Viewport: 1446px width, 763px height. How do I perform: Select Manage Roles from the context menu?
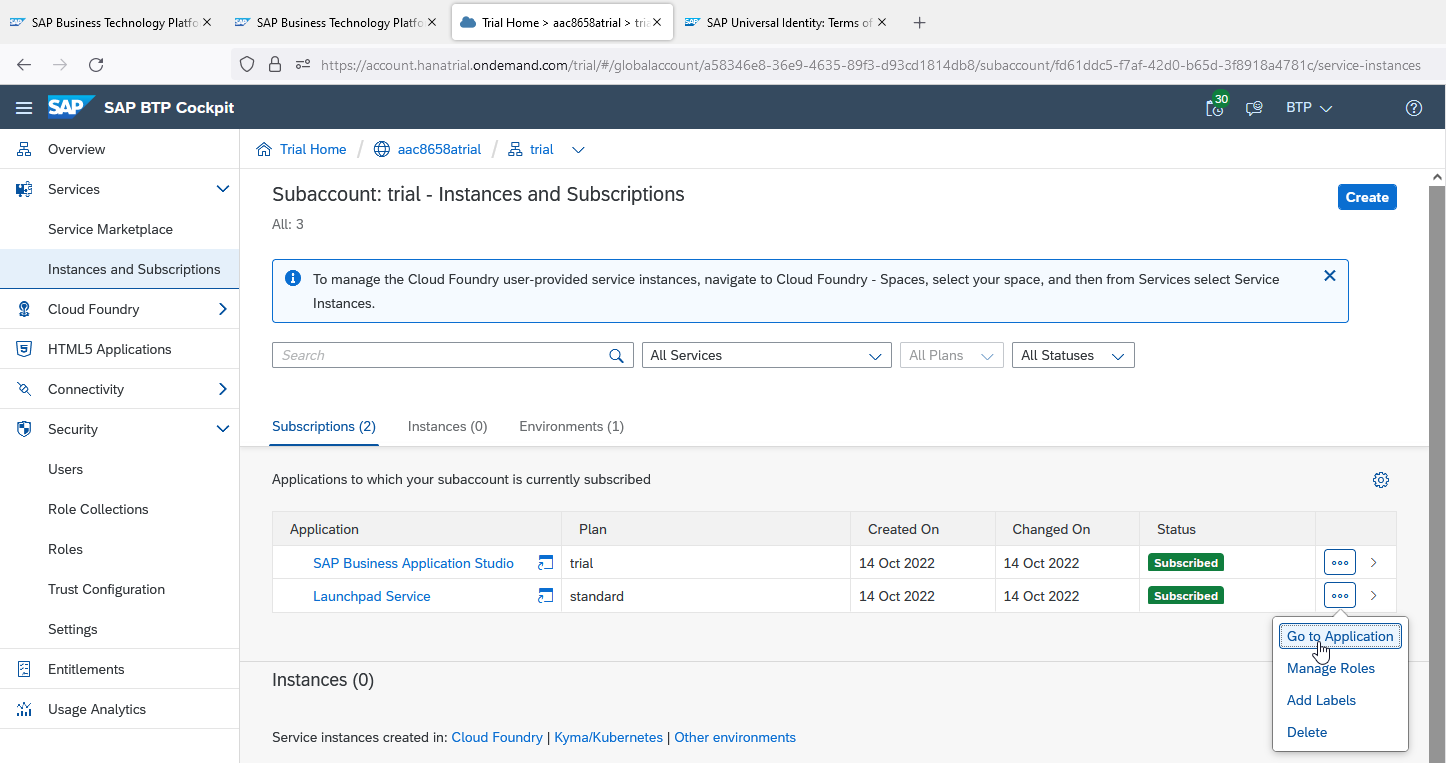1330,668
